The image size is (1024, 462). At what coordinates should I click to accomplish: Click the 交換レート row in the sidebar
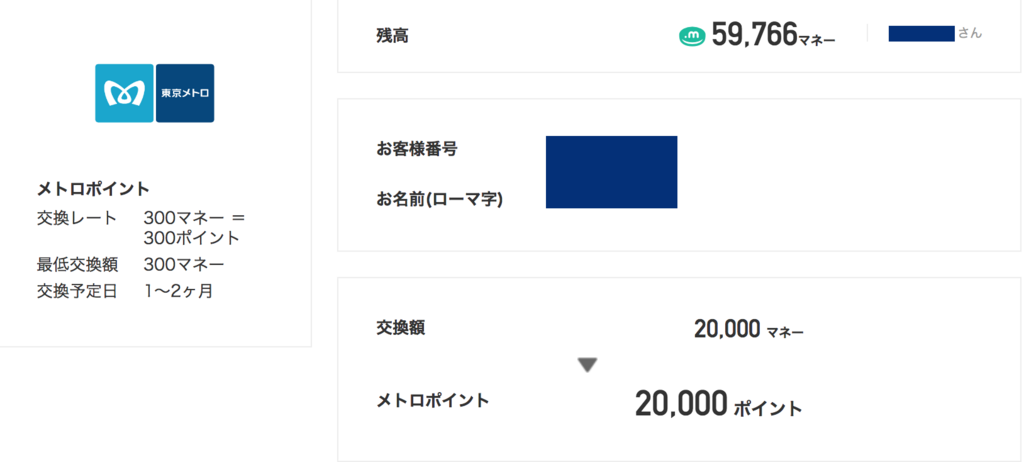pos(141,227)
